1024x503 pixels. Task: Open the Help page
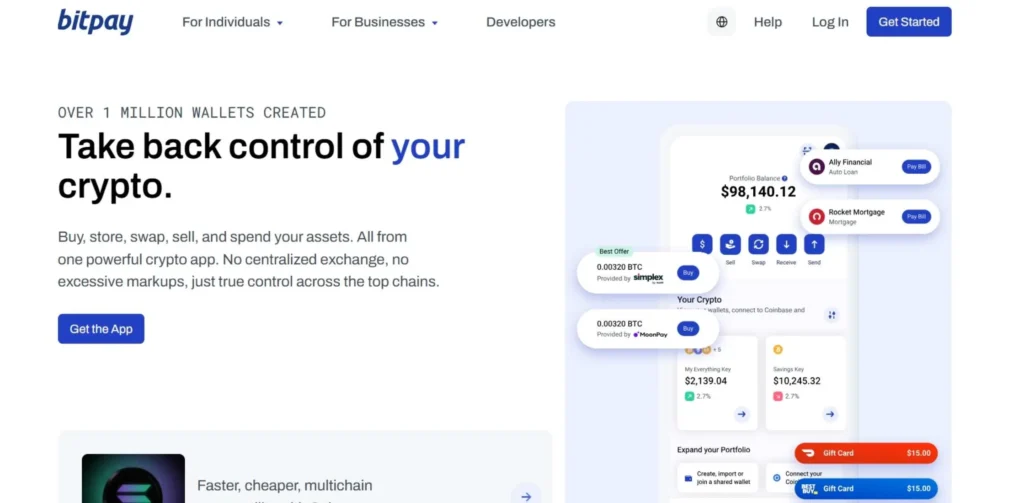pyautogui.click(x=768, y=22)
